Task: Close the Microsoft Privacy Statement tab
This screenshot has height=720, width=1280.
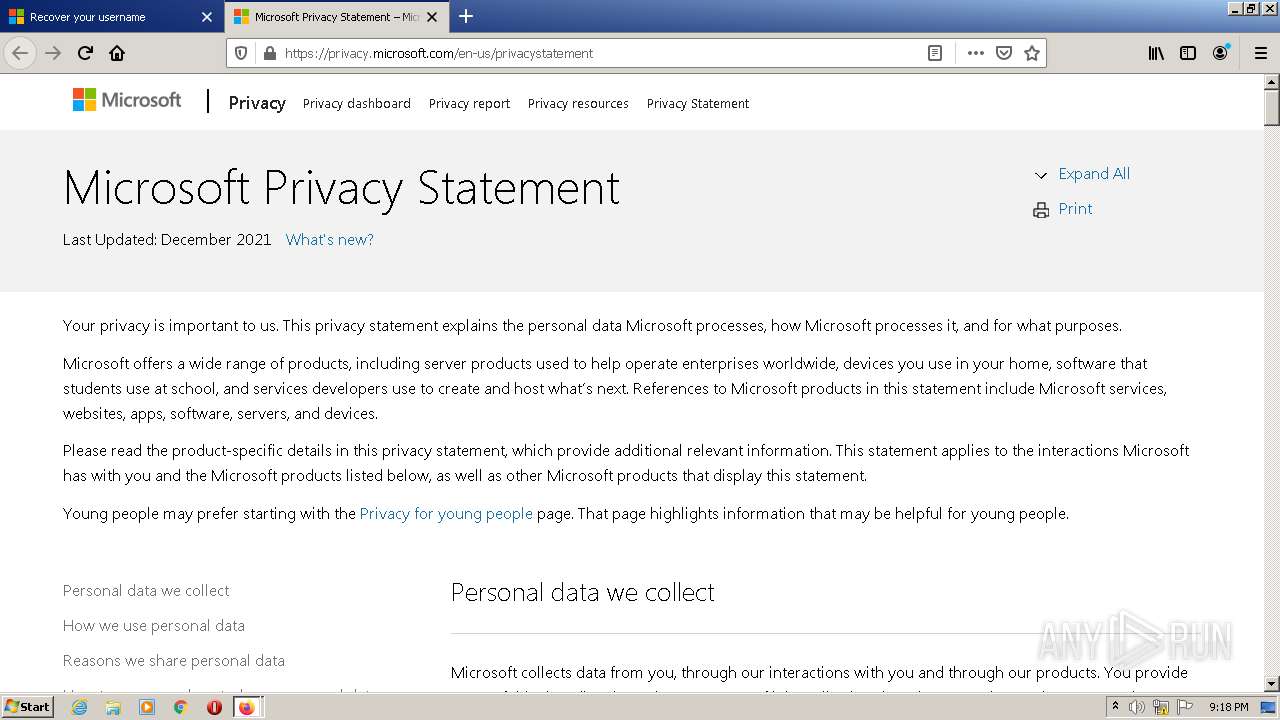Action: (x=432, y=17)
